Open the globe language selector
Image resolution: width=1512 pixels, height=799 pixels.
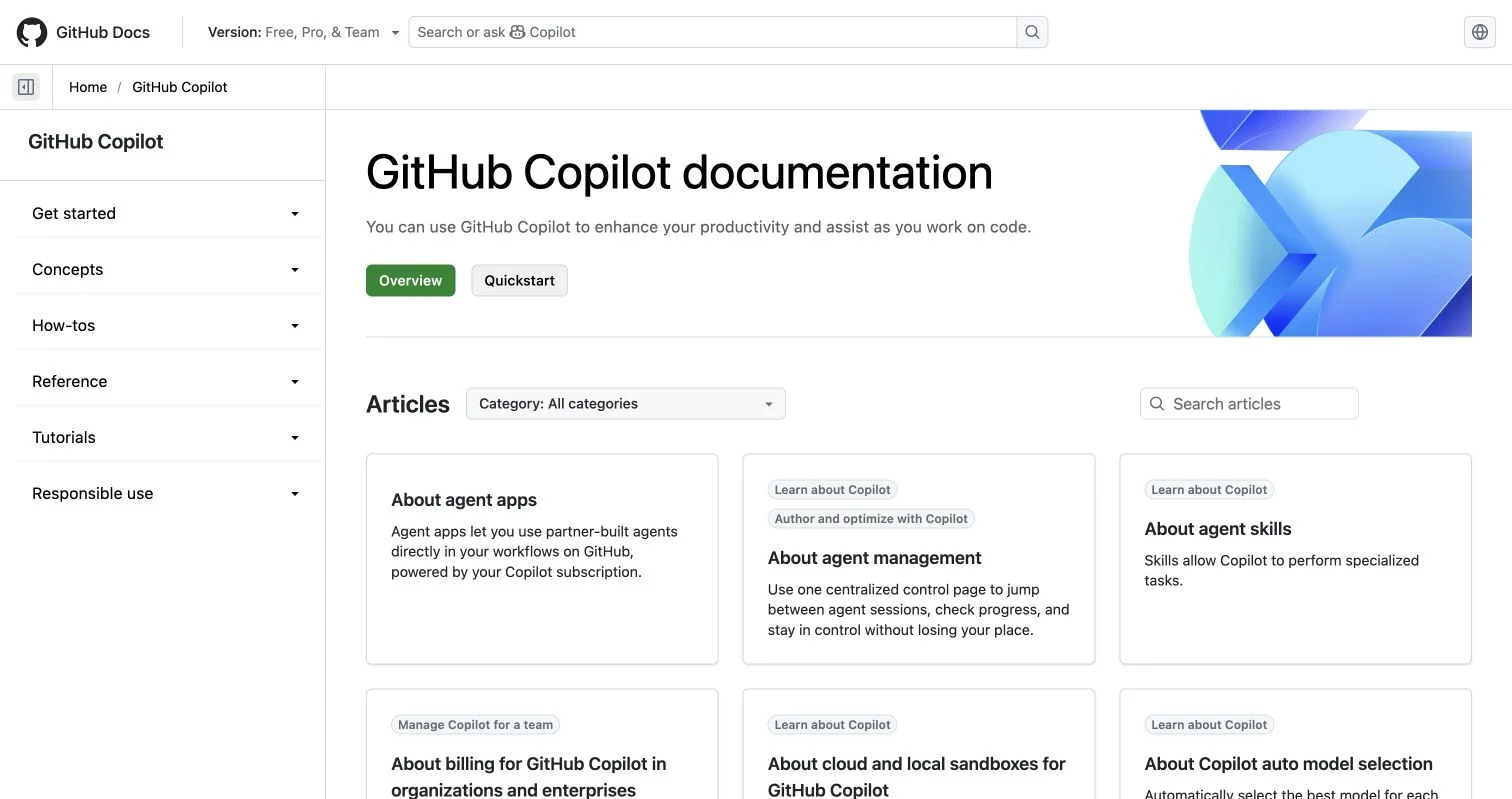point(1480,32)
